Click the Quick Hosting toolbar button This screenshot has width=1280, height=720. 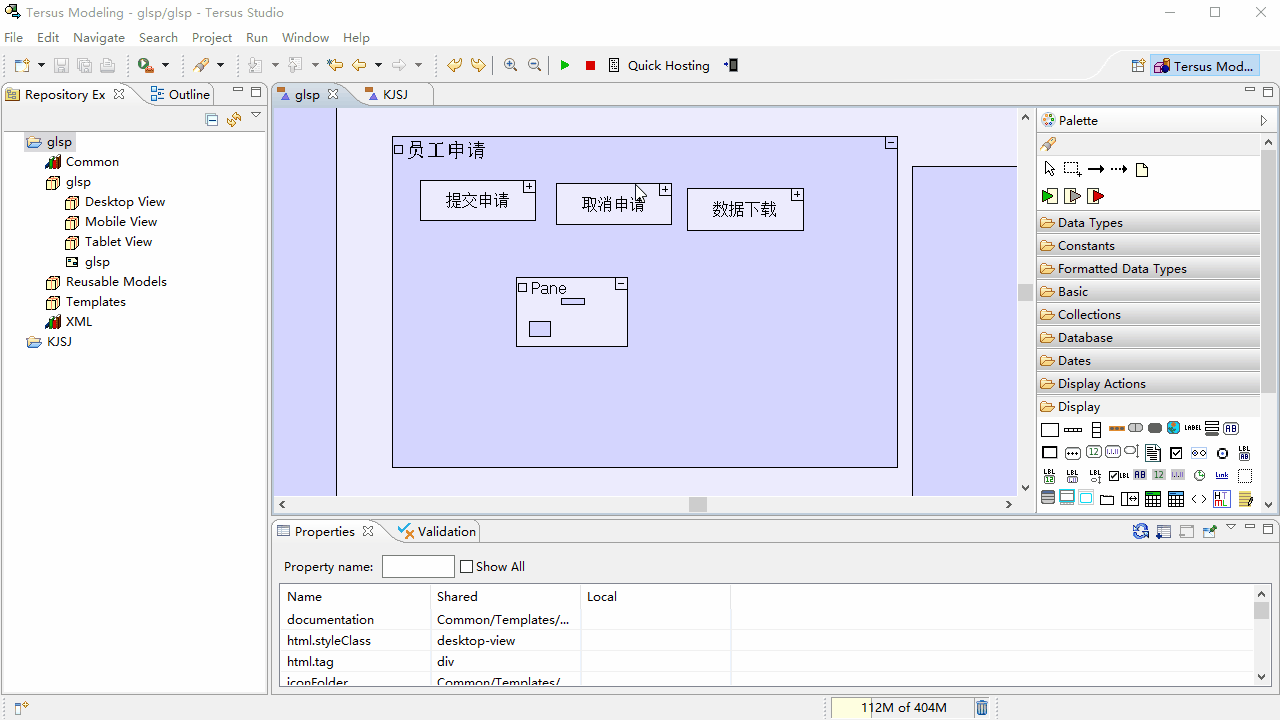pos(659,65)
